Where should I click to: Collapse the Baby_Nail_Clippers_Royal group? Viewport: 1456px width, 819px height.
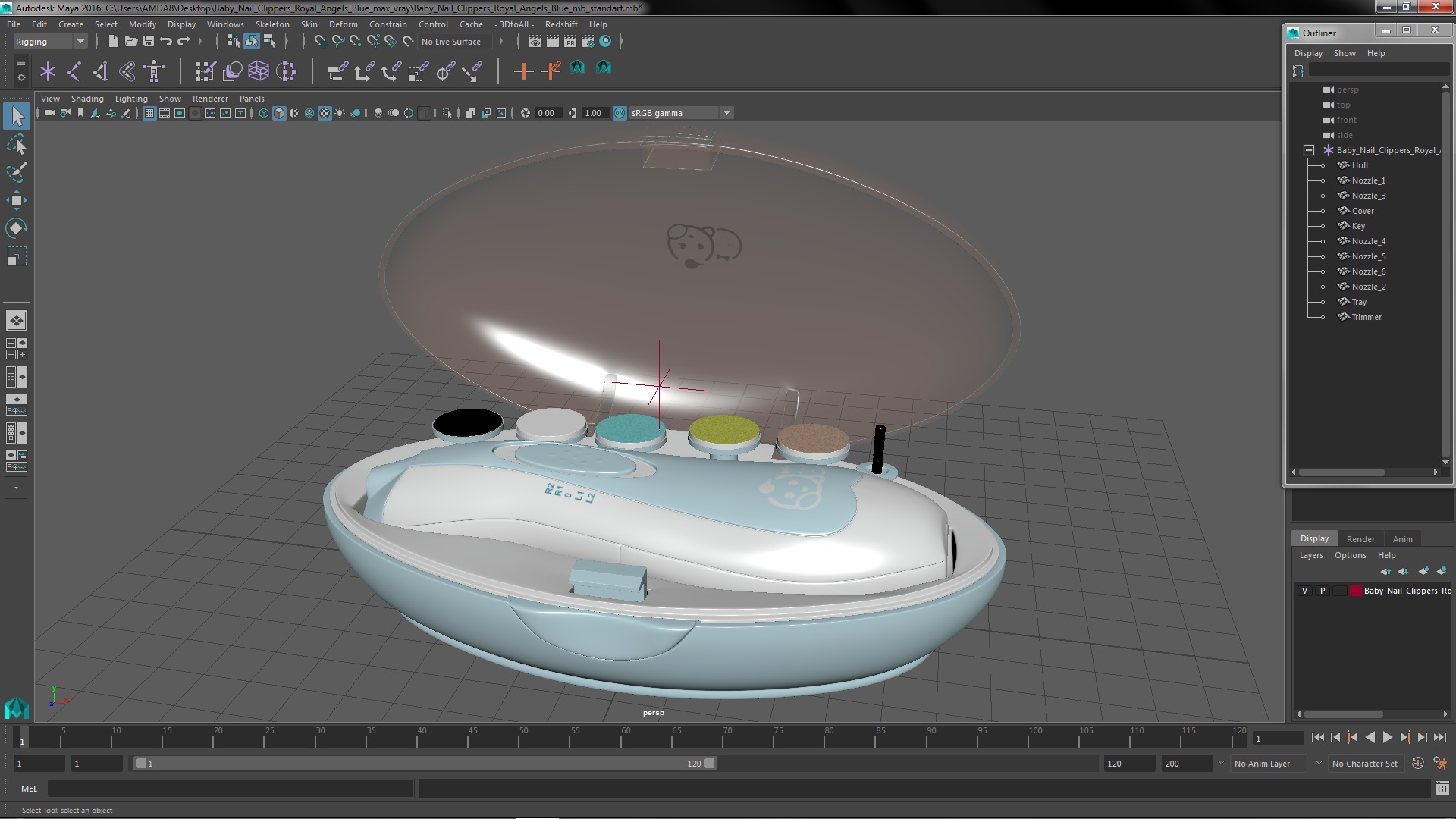coord(1309,150)
